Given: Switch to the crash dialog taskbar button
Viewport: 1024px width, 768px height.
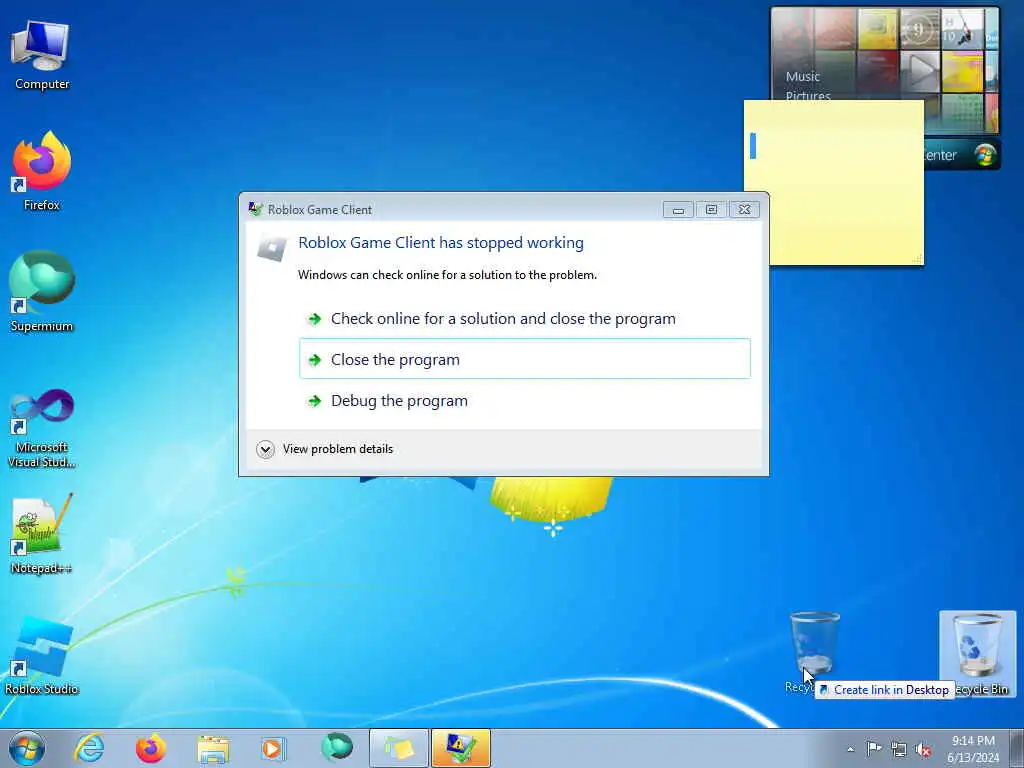Looking at the screenshot, I should tap(460, 748).
